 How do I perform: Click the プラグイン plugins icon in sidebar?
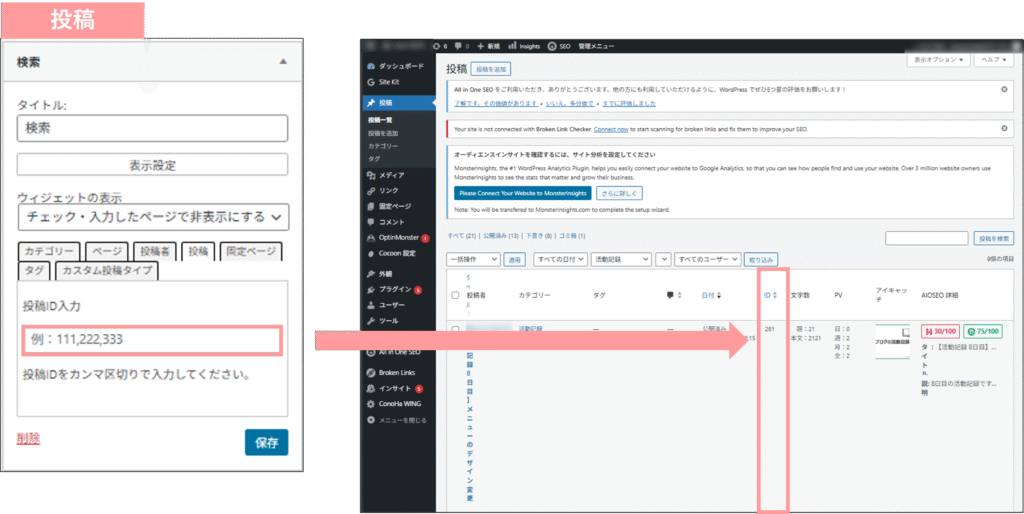pyautogui.click(x=371, y=289)
